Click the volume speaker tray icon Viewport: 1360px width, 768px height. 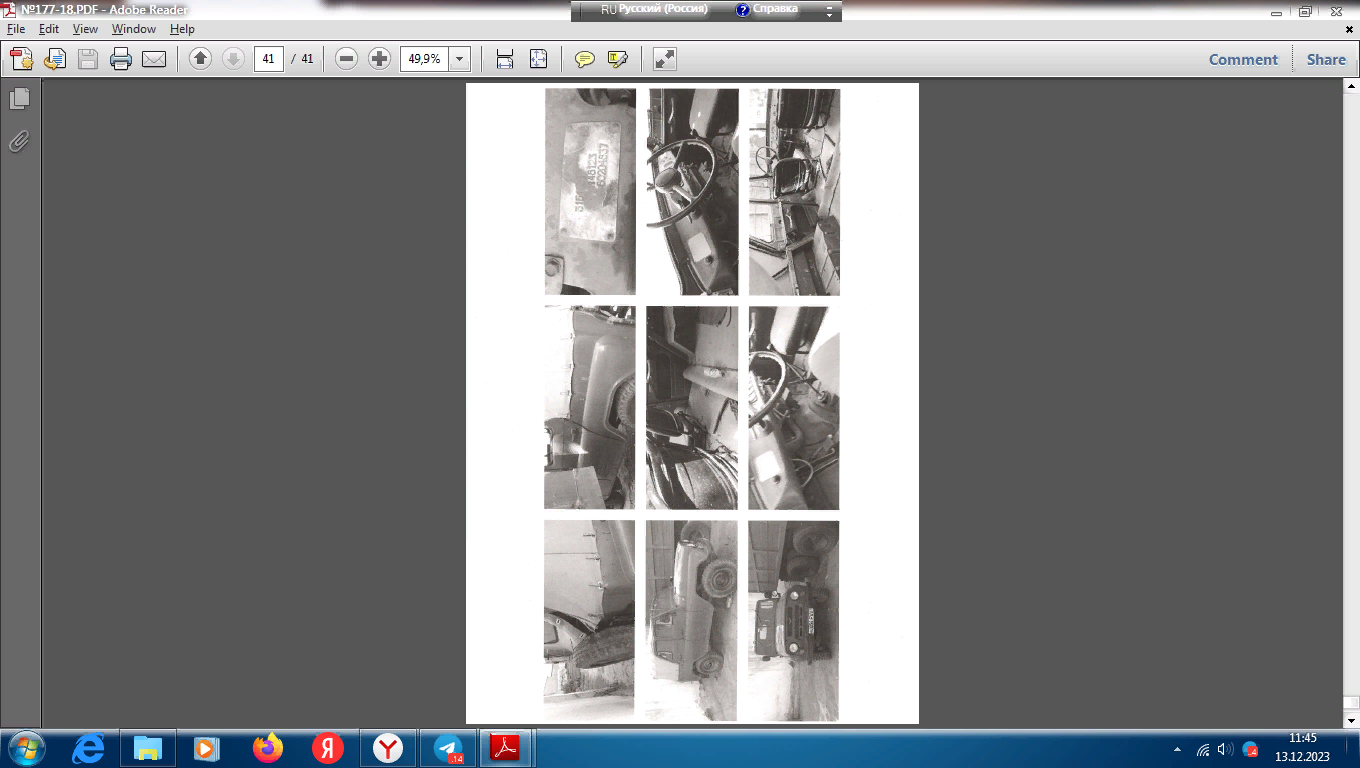tap(1226, 749)
